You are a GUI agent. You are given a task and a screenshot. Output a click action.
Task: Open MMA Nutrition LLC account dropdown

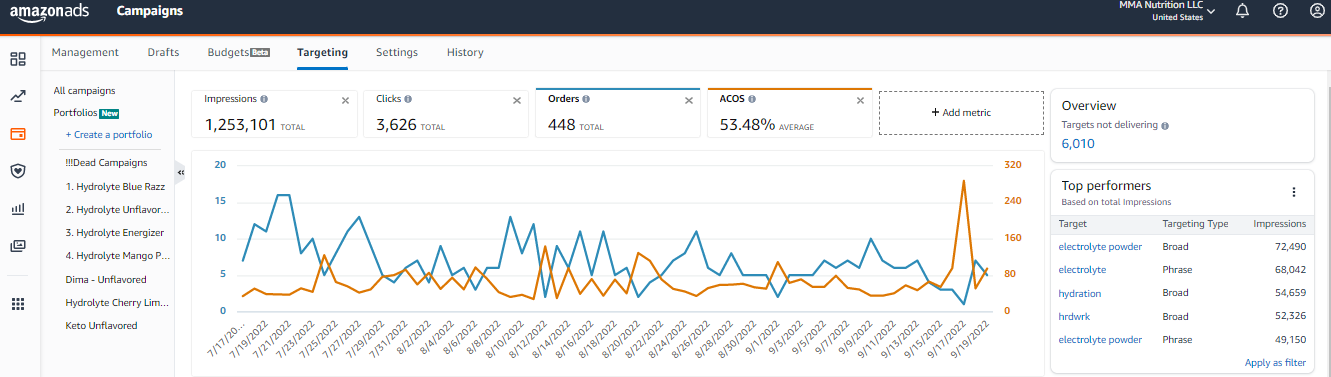click(x=1167, y=11)
